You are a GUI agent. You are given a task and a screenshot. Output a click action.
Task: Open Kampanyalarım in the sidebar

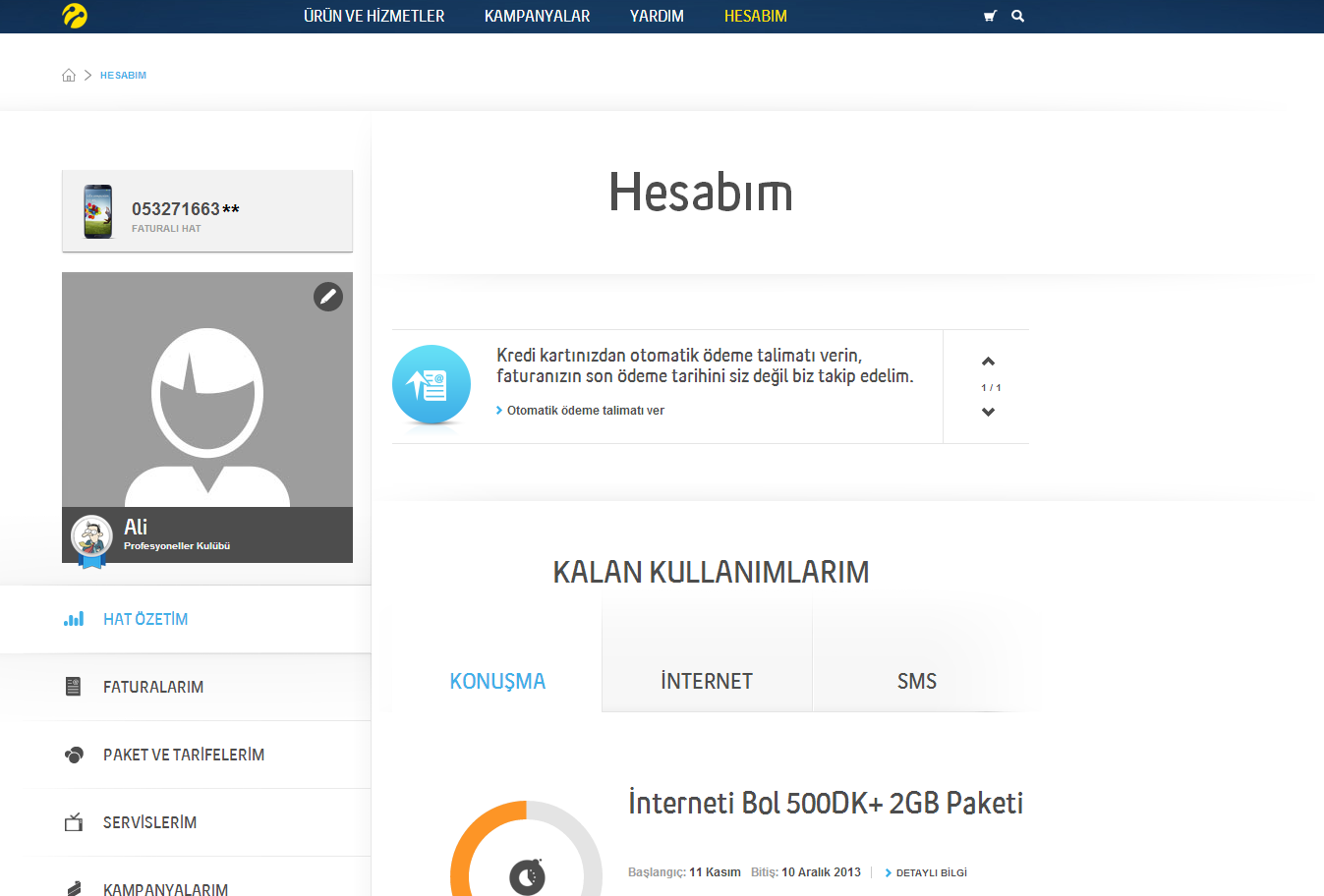tap(164, 887)
